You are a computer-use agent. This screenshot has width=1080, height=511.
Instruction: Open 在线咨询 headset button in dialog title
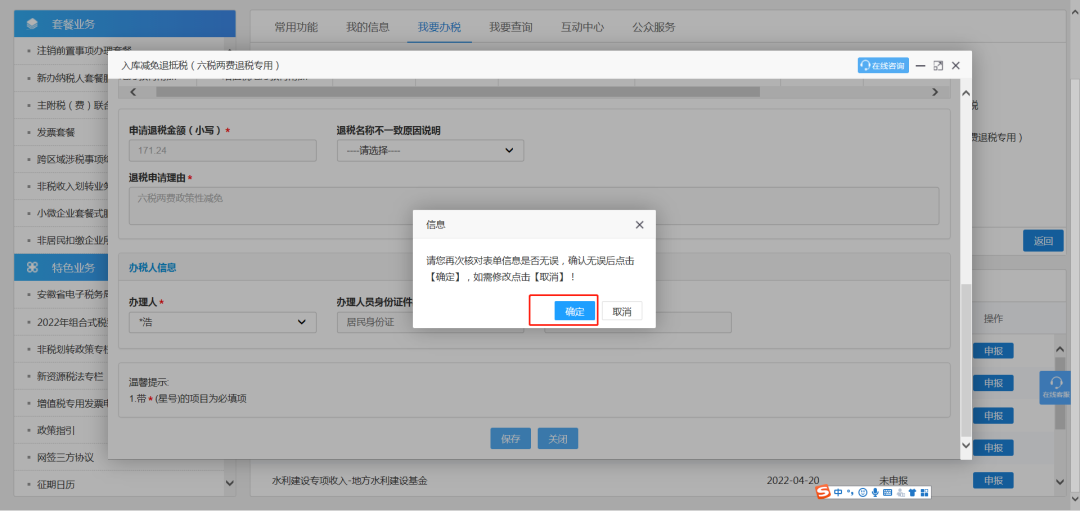coord(883,65)
